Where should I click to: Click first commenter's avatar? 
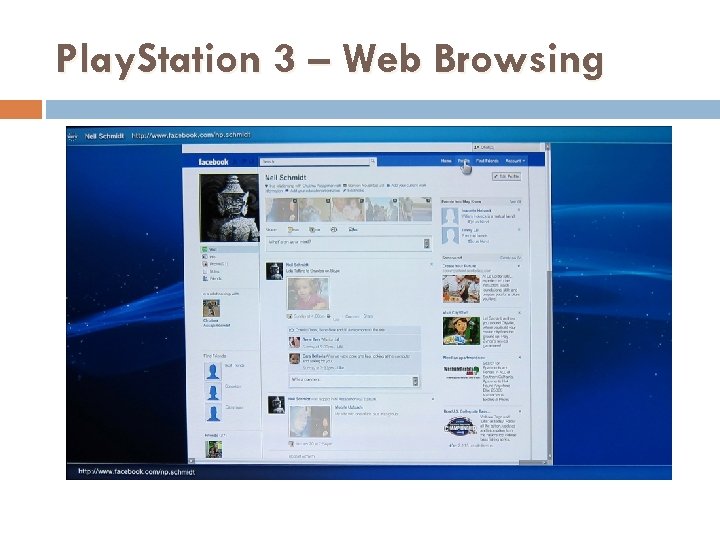[294, 342]
